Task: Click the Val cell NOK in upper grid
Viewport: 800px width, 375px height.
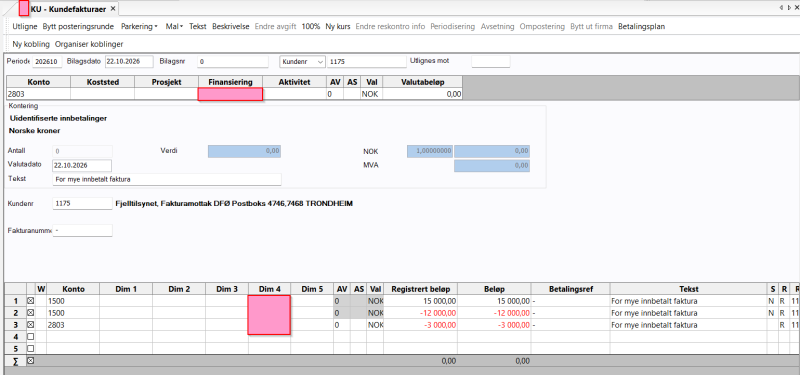Action: click(x=371, y=94)
